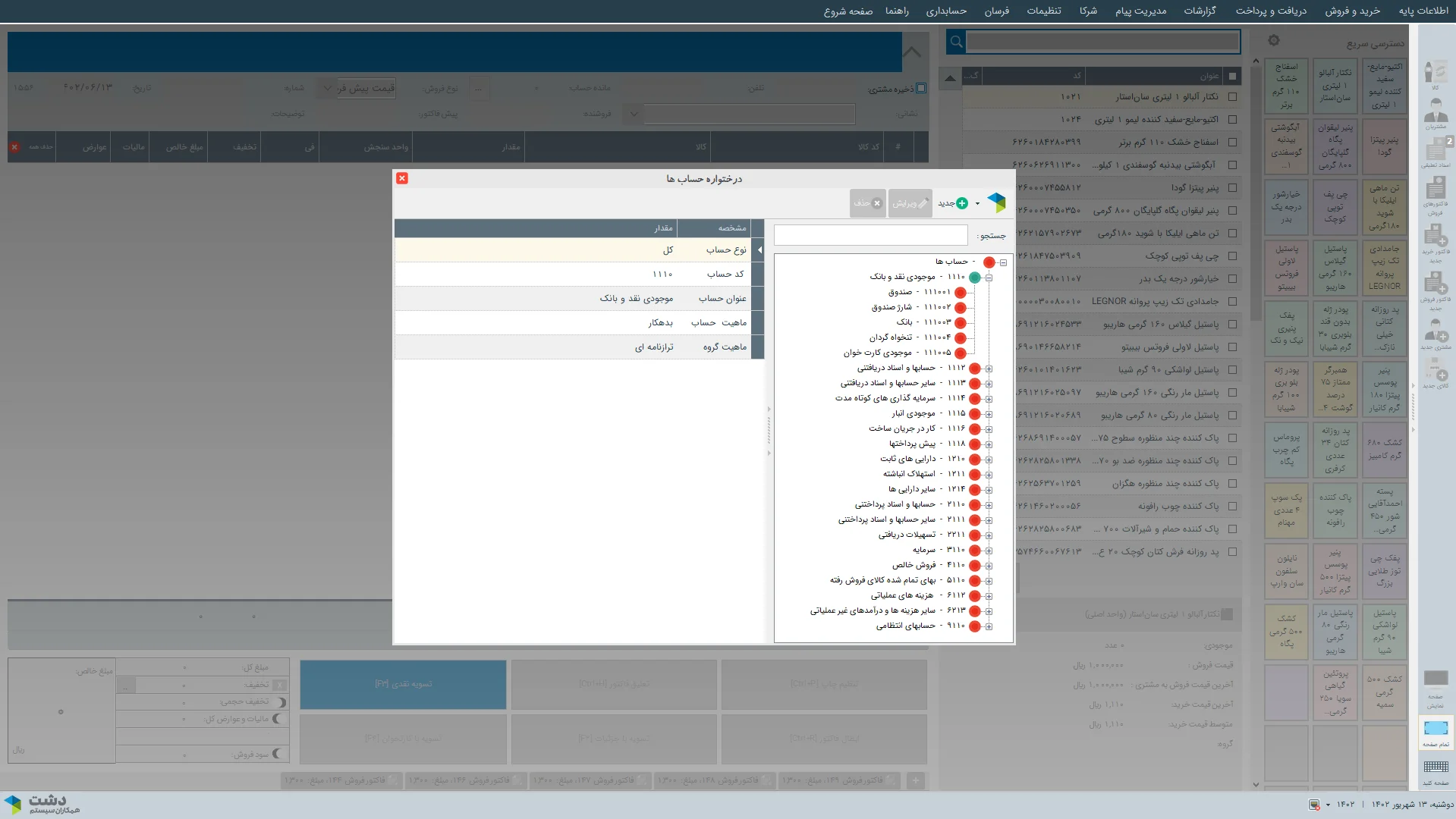Click the account search (جستجو) input field
This screenshot has height=819, width=1456.
(870, 235)
